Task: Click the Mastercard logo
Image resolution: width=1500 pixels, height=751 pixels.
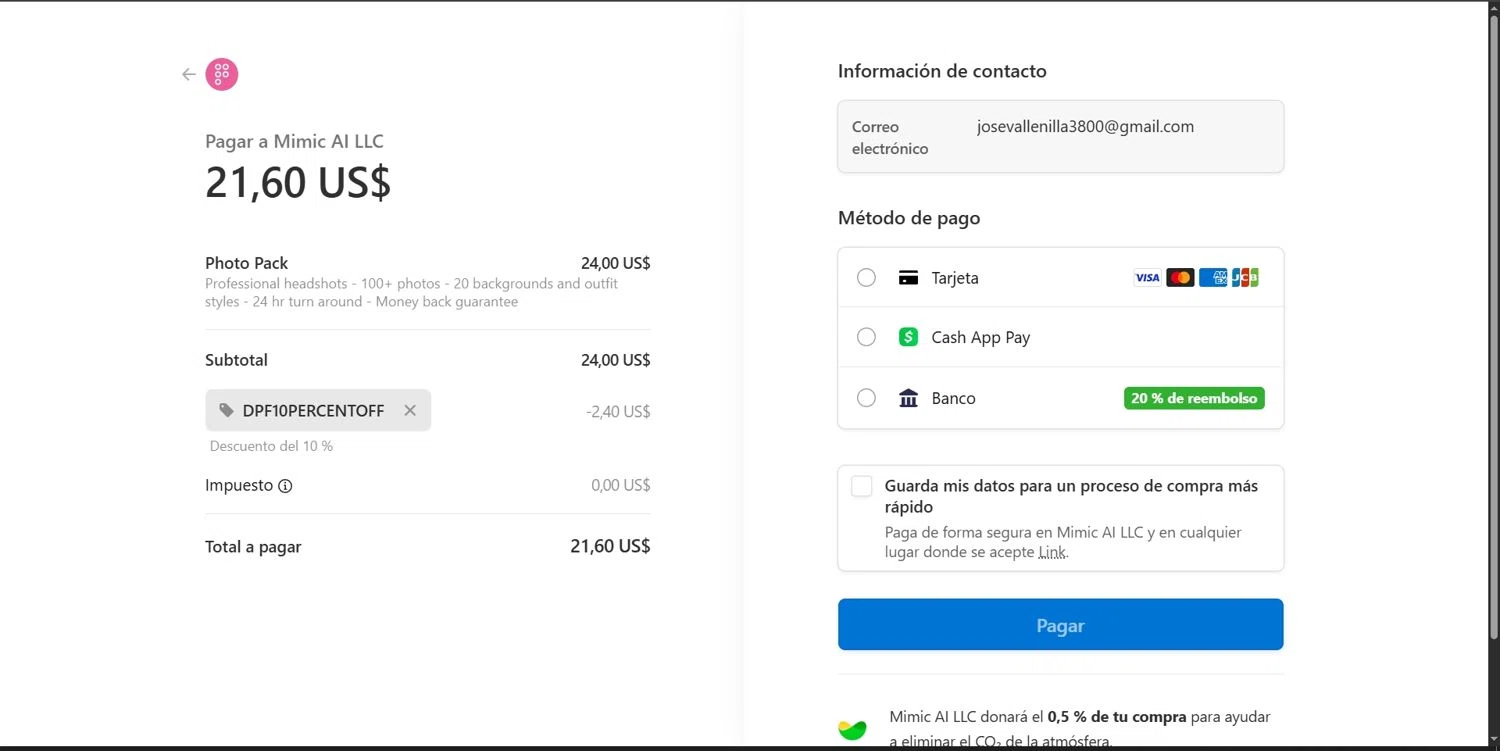Action: [1180, 277]
